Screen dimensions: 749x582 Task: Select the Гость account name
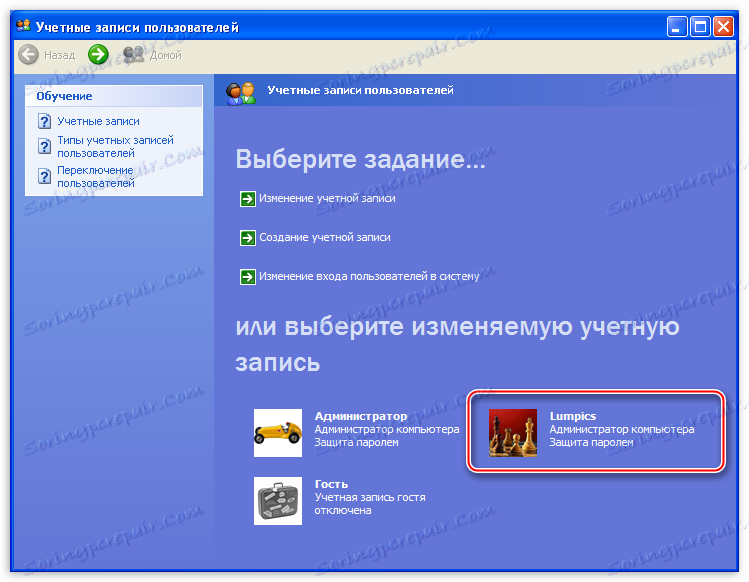(331, 484)
